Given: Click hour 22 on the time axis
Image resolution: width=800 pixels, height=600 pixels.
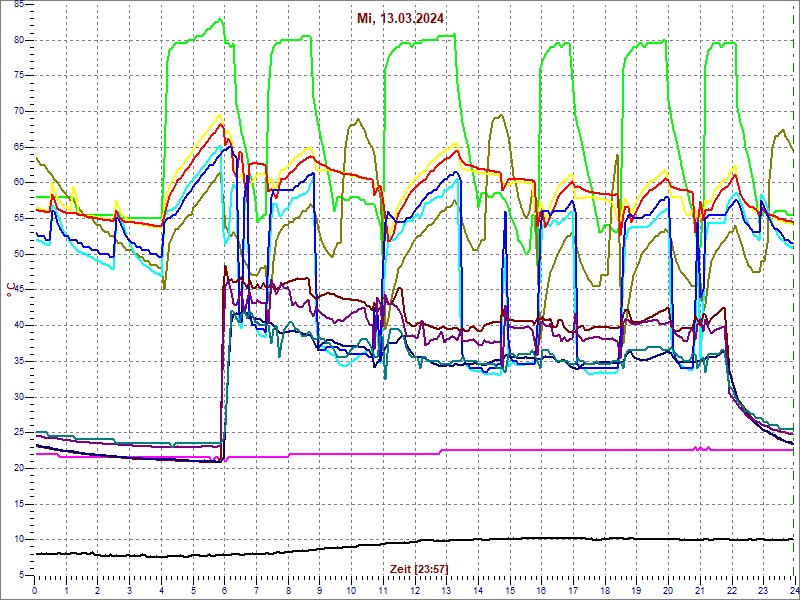Looking at the screenshot, I should [731, 590].
